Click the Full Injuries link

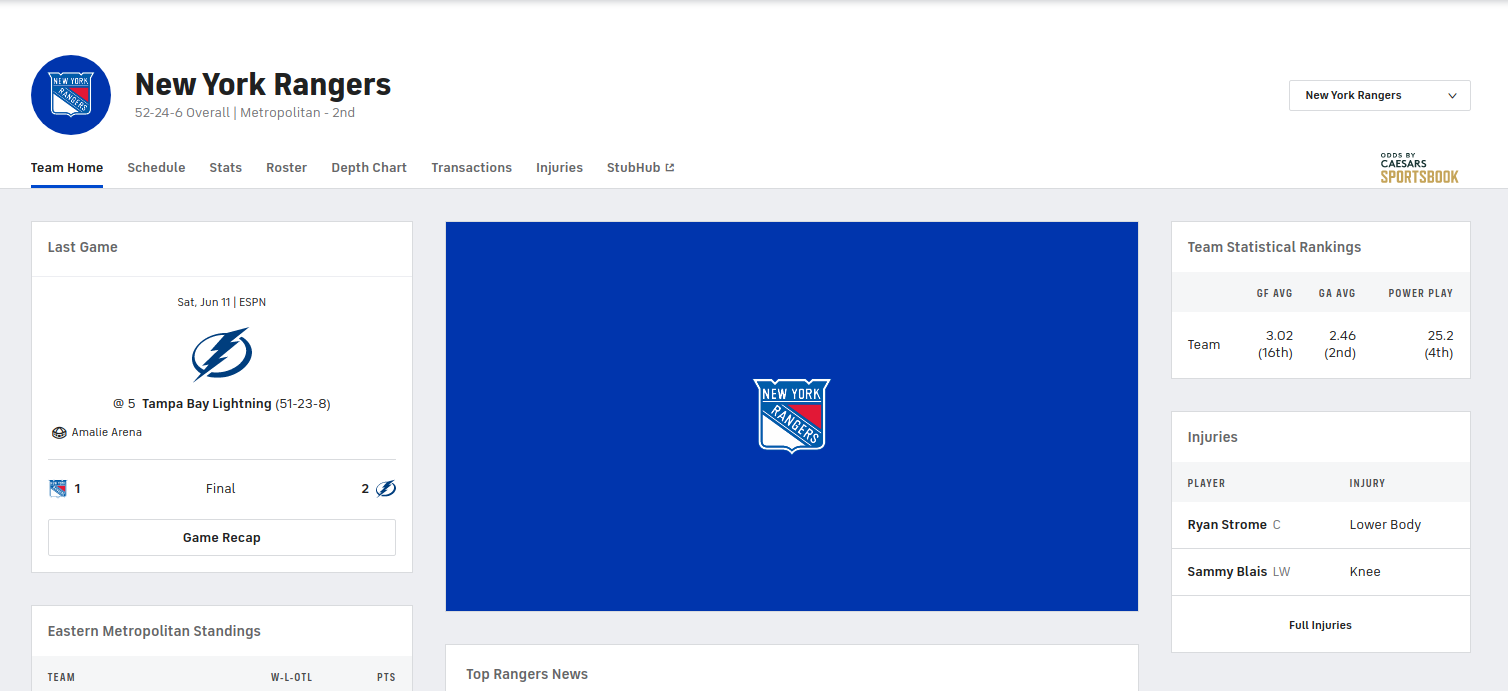point(1320,625)
